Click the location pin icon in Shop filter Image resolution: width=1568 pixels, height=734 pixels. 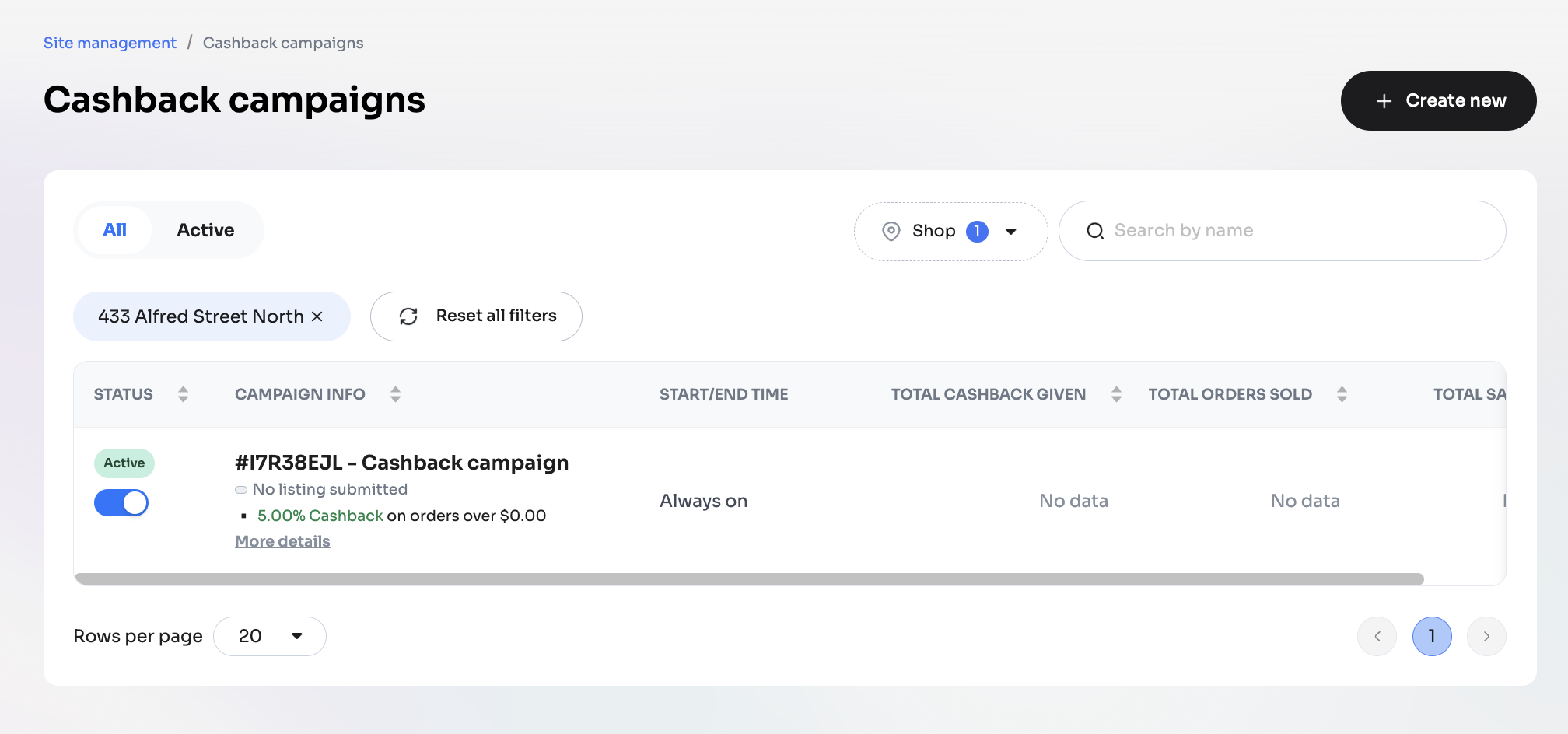pos(891,231)
